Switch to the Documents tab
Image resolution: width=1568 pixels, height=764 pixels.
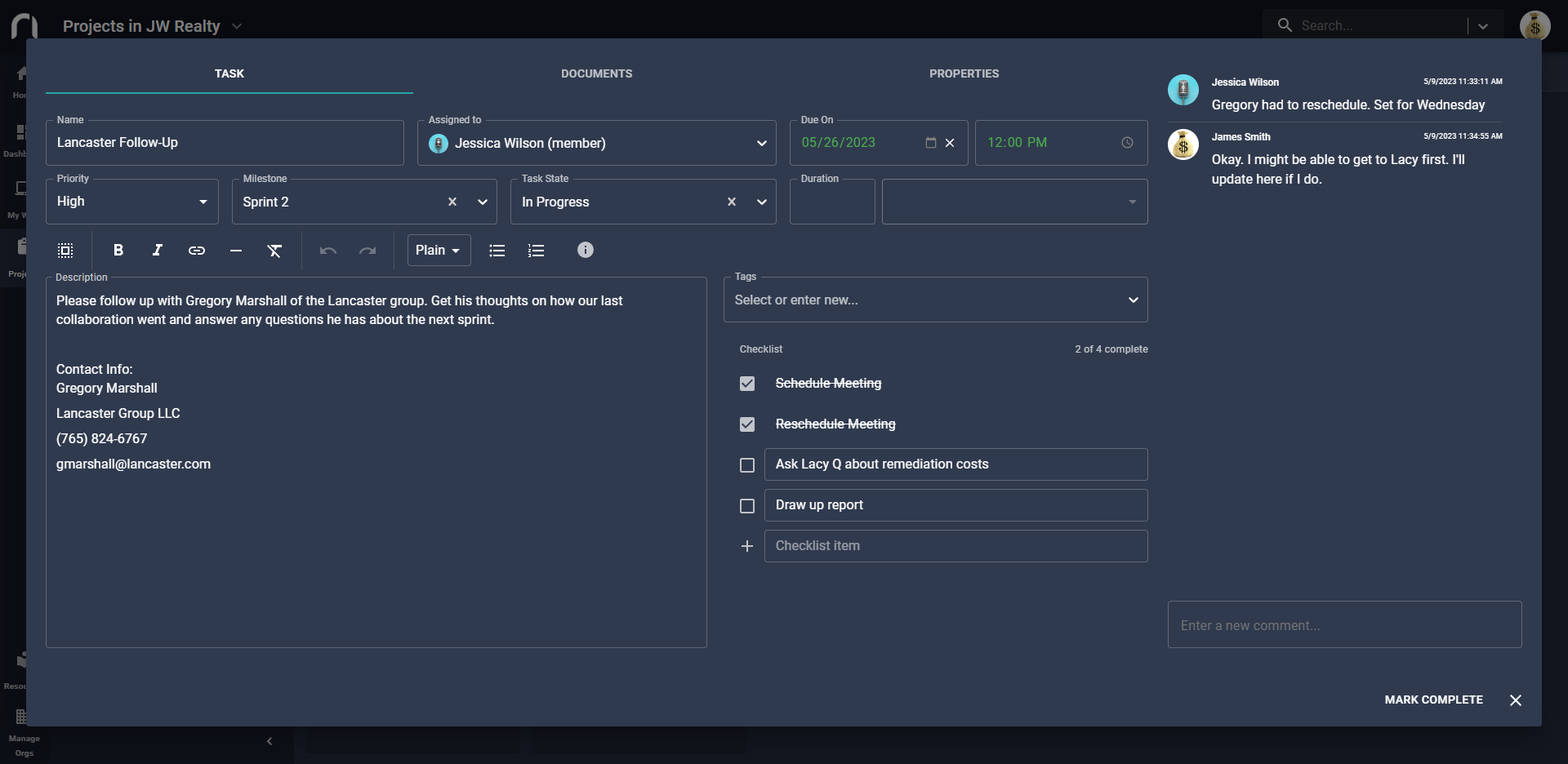597,73
